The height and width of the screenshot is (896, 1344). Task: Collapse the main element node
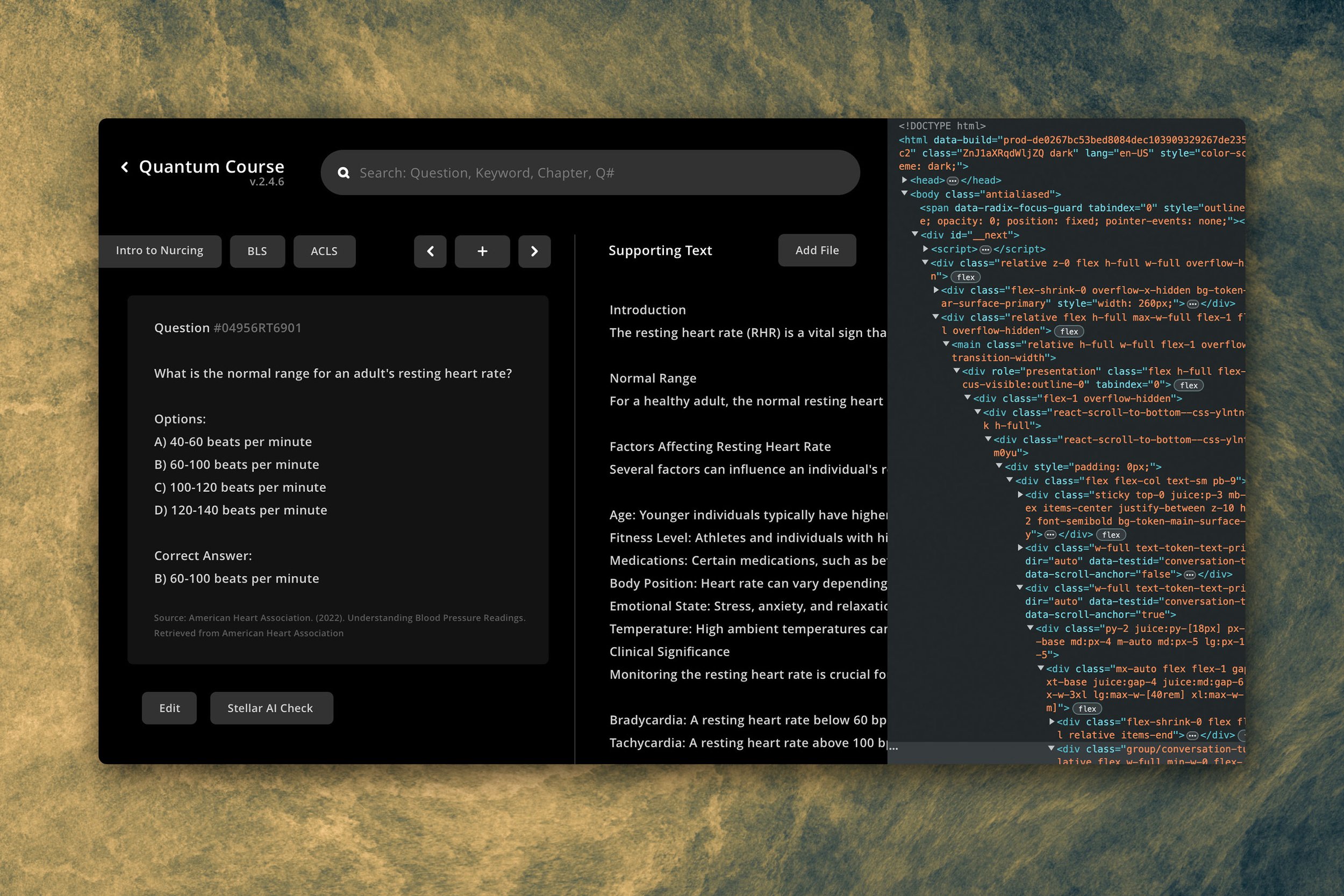[946, 344]
